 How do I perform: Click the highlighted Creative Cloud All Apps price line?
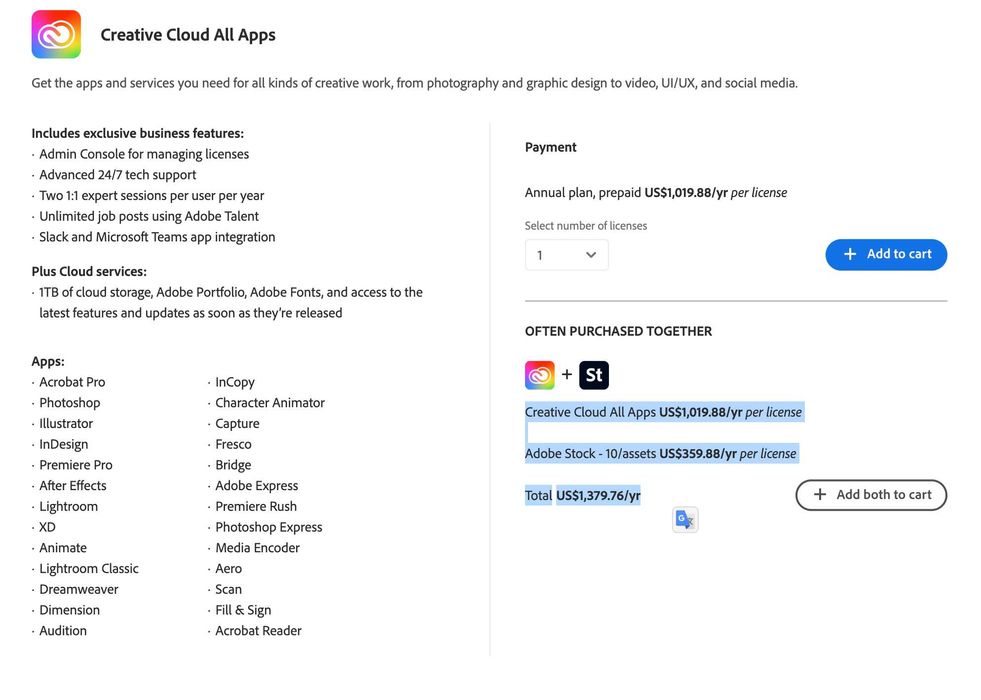pyautogui.click(x=663, y=412)
